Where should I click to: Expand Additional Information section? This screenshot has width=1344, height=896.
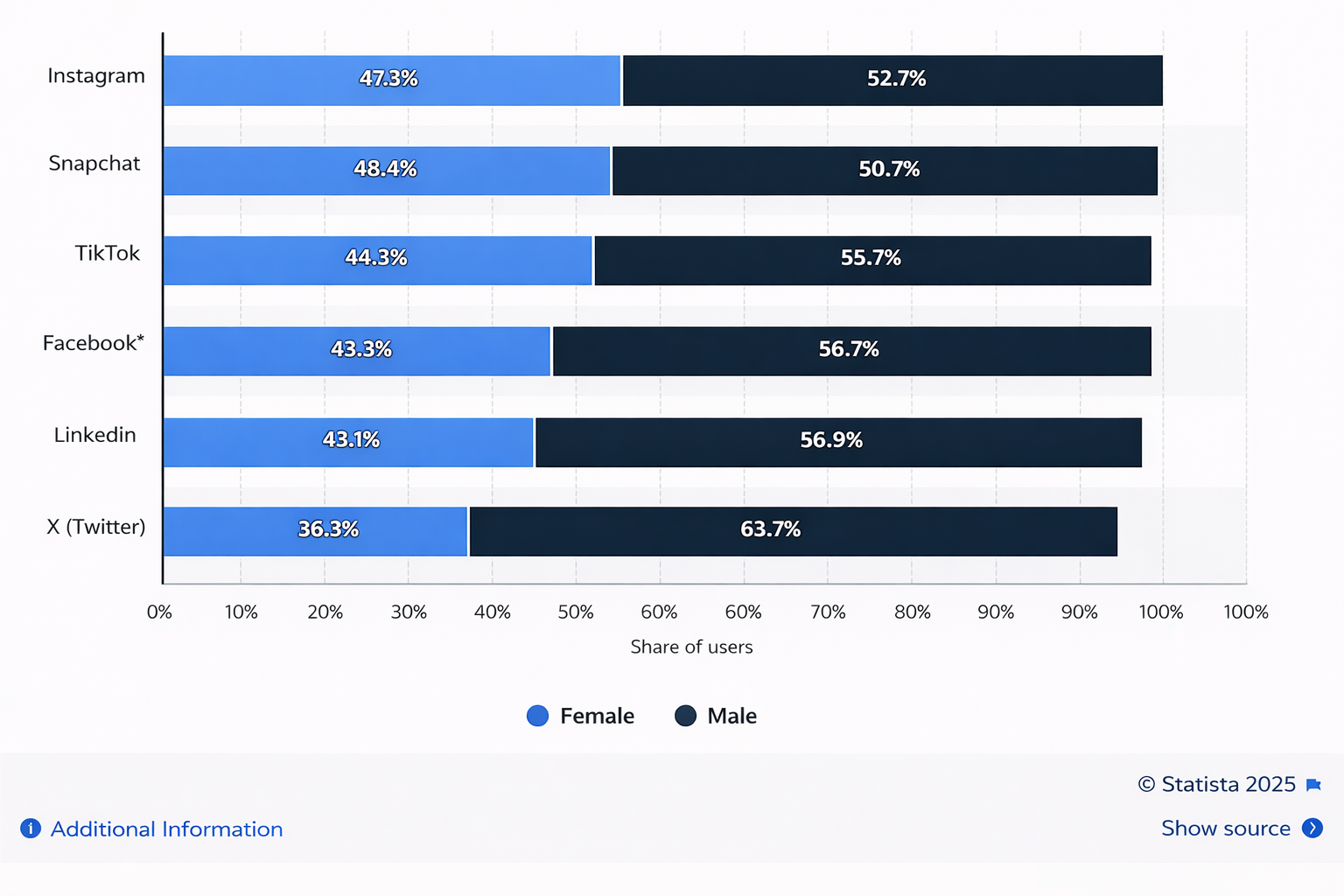166,829
